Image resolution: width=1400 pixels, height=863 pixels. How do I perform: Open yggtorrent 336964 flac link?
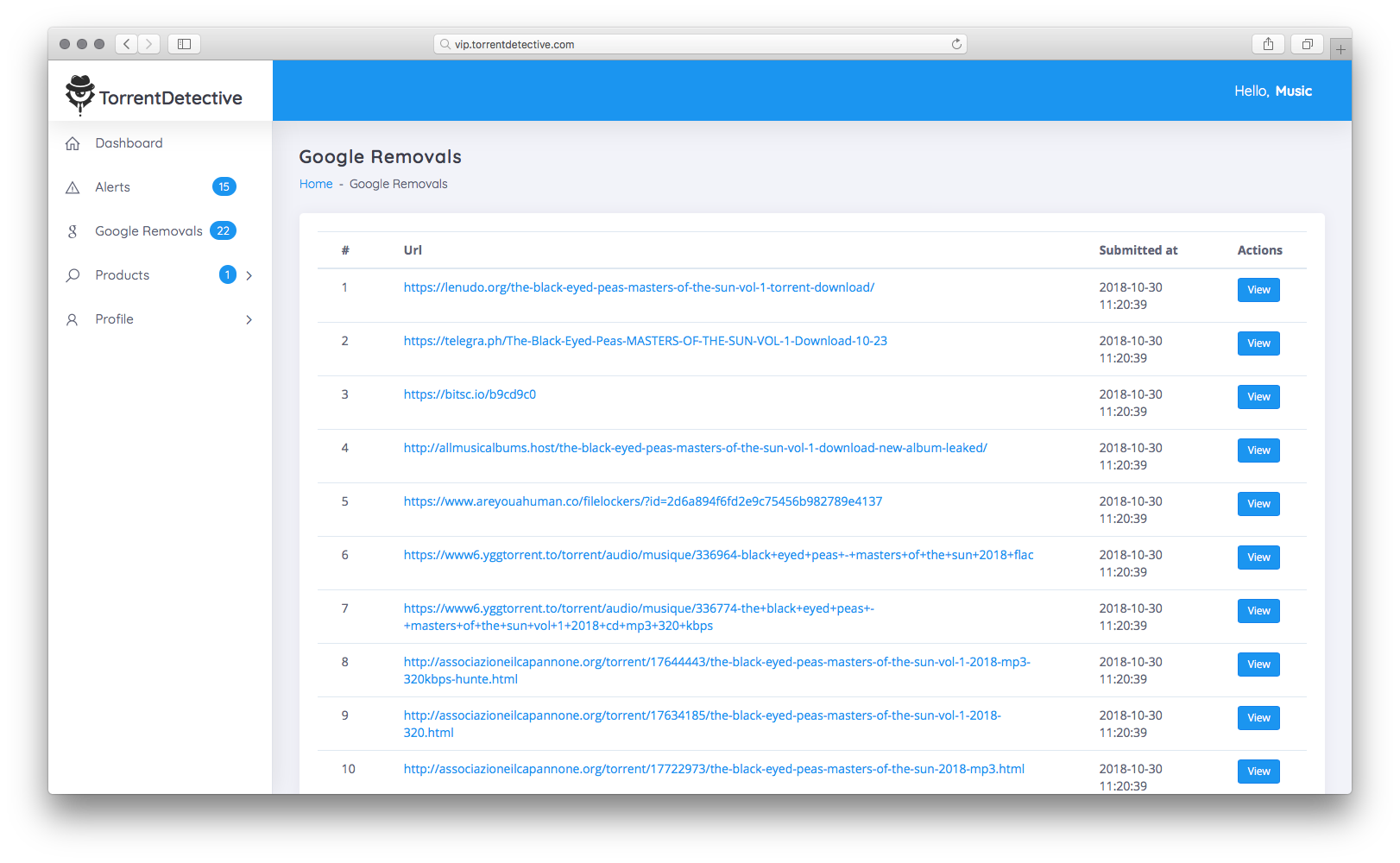pos(718,555)
